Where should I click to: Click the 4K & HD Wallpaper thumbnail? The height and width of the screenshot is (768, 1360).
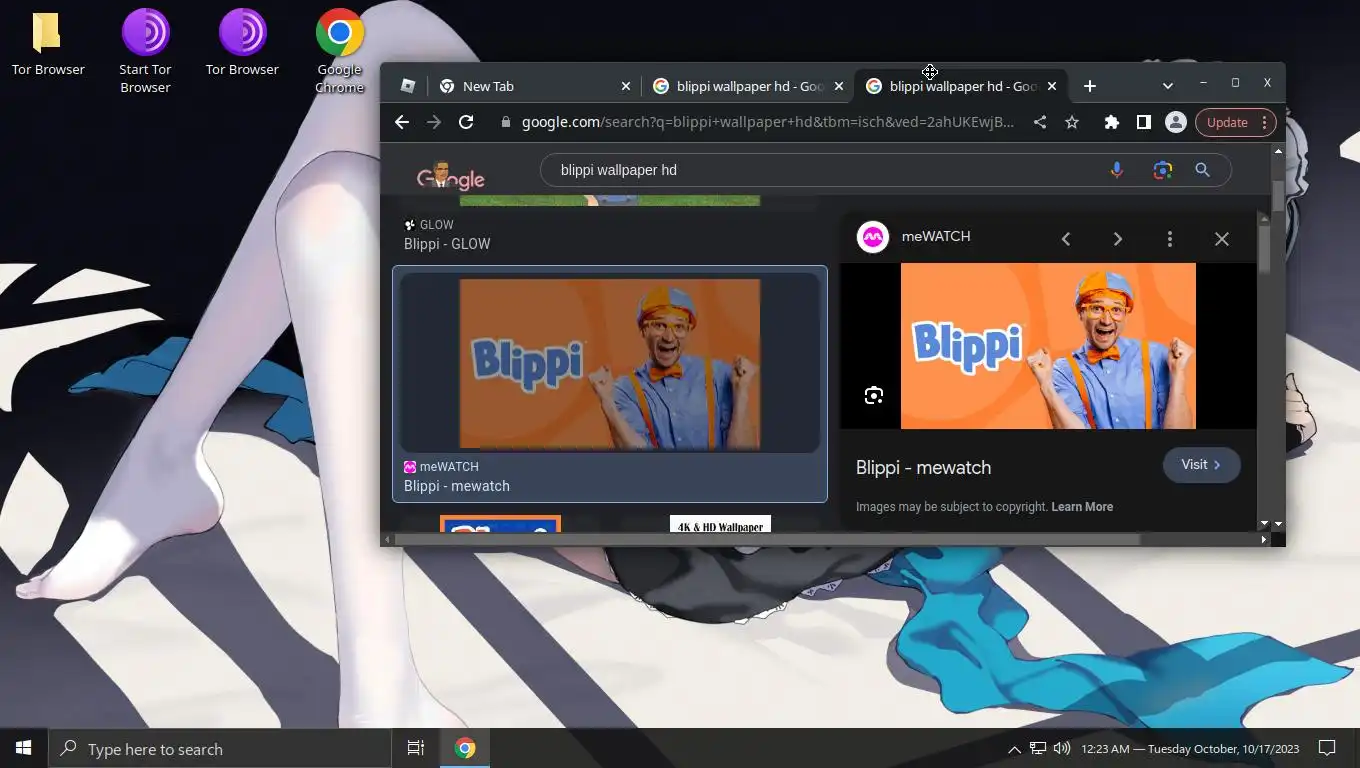pyautogui.click(x=720, y=524)
